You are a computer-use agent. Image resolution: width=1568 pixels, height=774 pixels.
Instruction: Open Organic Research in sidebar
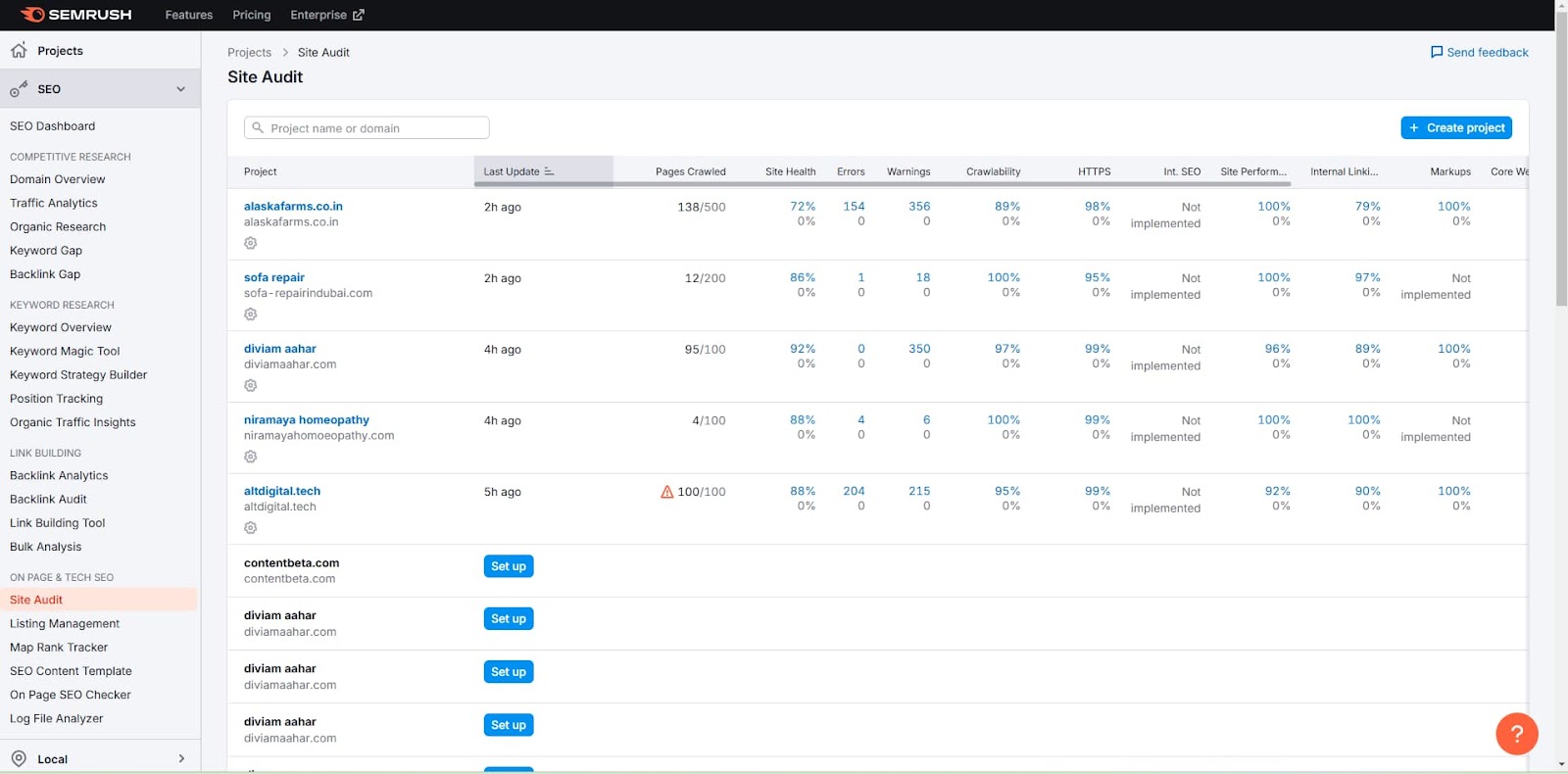tap(58, 226)
